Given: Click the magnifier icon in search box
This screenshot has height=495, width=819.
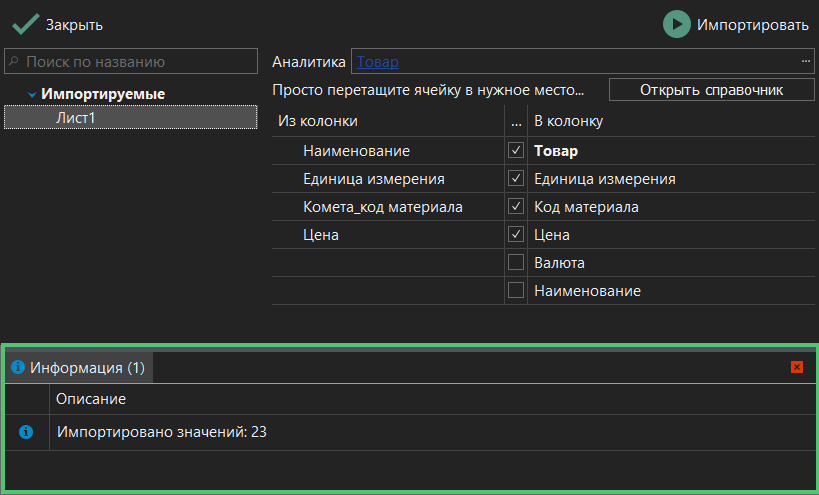Looking at the screenshot, I should [x=14, y=61].
